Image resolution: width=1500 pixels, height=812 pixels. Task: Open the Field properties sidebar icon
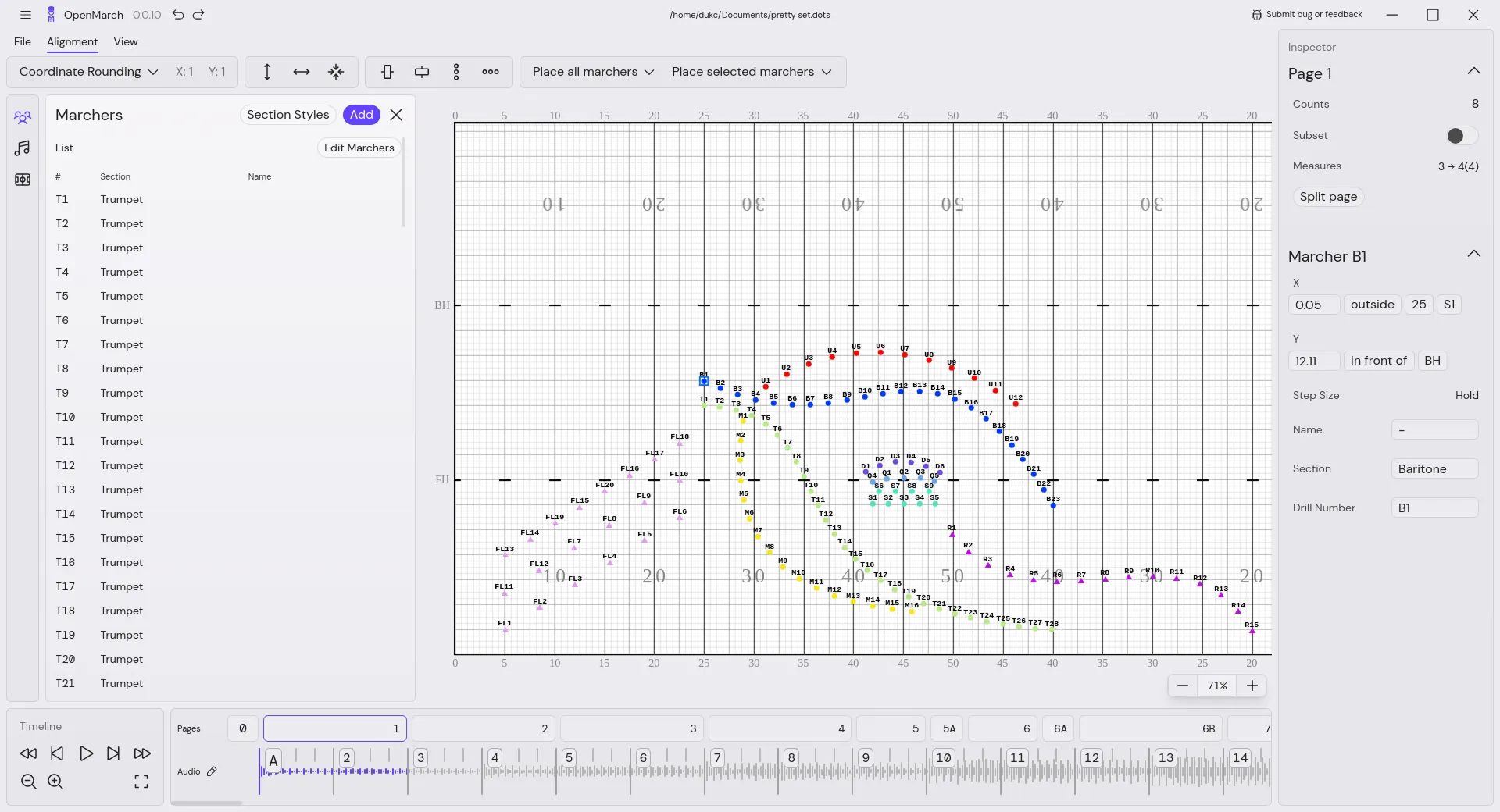point(23,180)
